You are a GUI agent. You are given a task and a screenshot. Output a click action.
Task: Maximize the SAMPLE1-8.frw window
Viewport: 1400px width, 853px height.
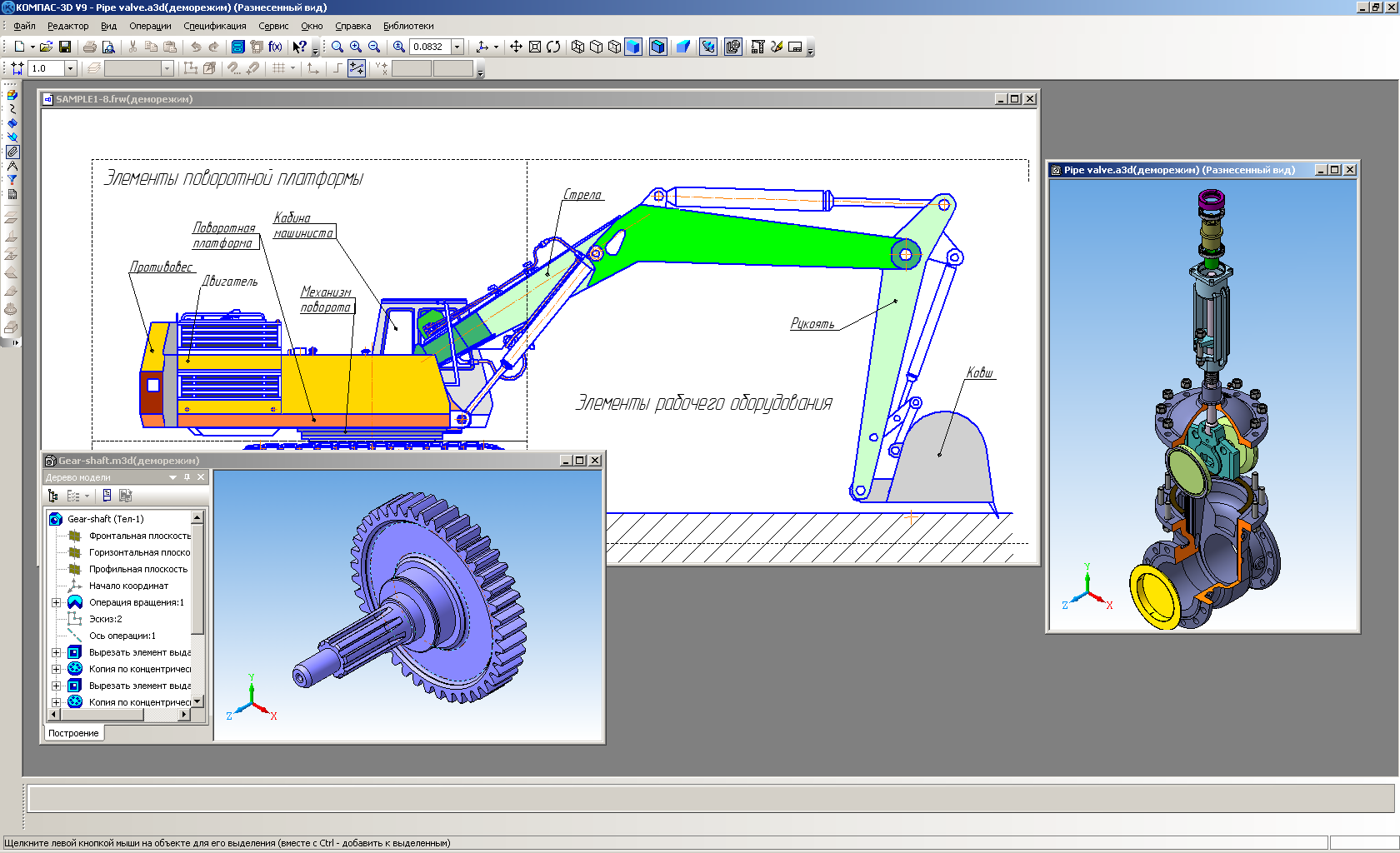point(1015,98)
